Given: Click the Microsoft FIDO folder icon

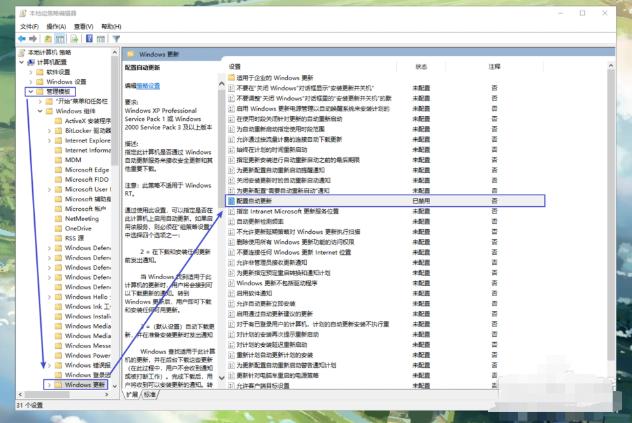Looking at the screenshot, I should click(58, 179).
